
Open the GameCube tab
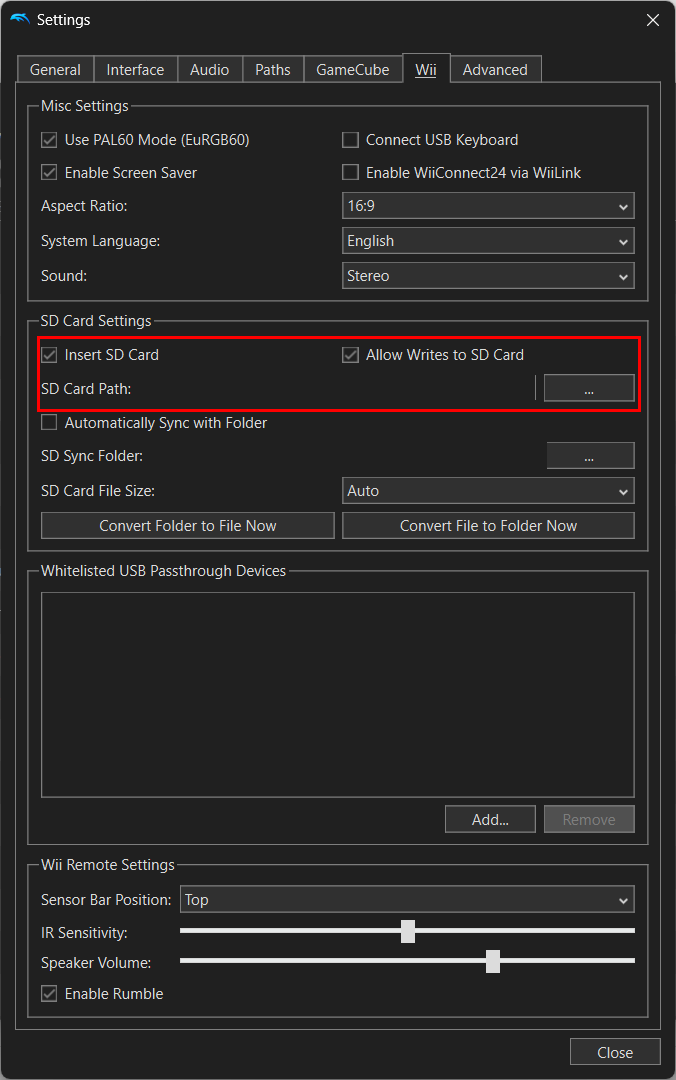click(x=353, y=70)
